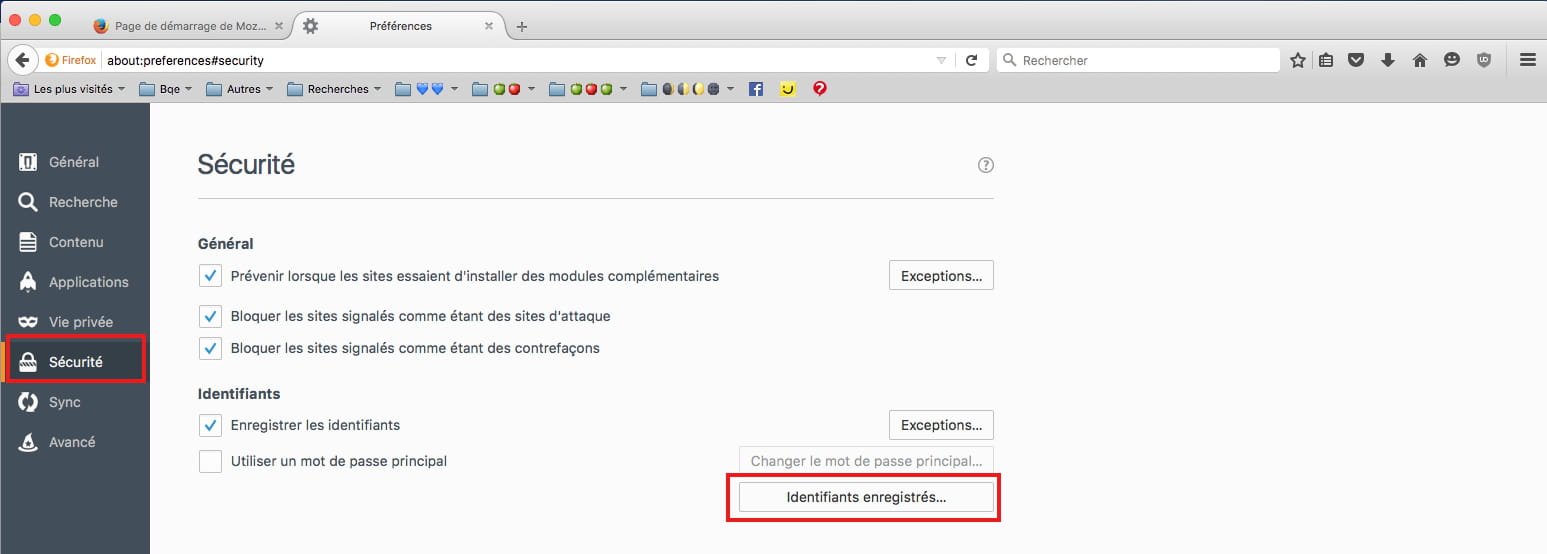Image resolution: width=1547 pixels, height=554 pixels.
Task: Expand the Recherches bookmarks folder
Action: pos(335,89)
